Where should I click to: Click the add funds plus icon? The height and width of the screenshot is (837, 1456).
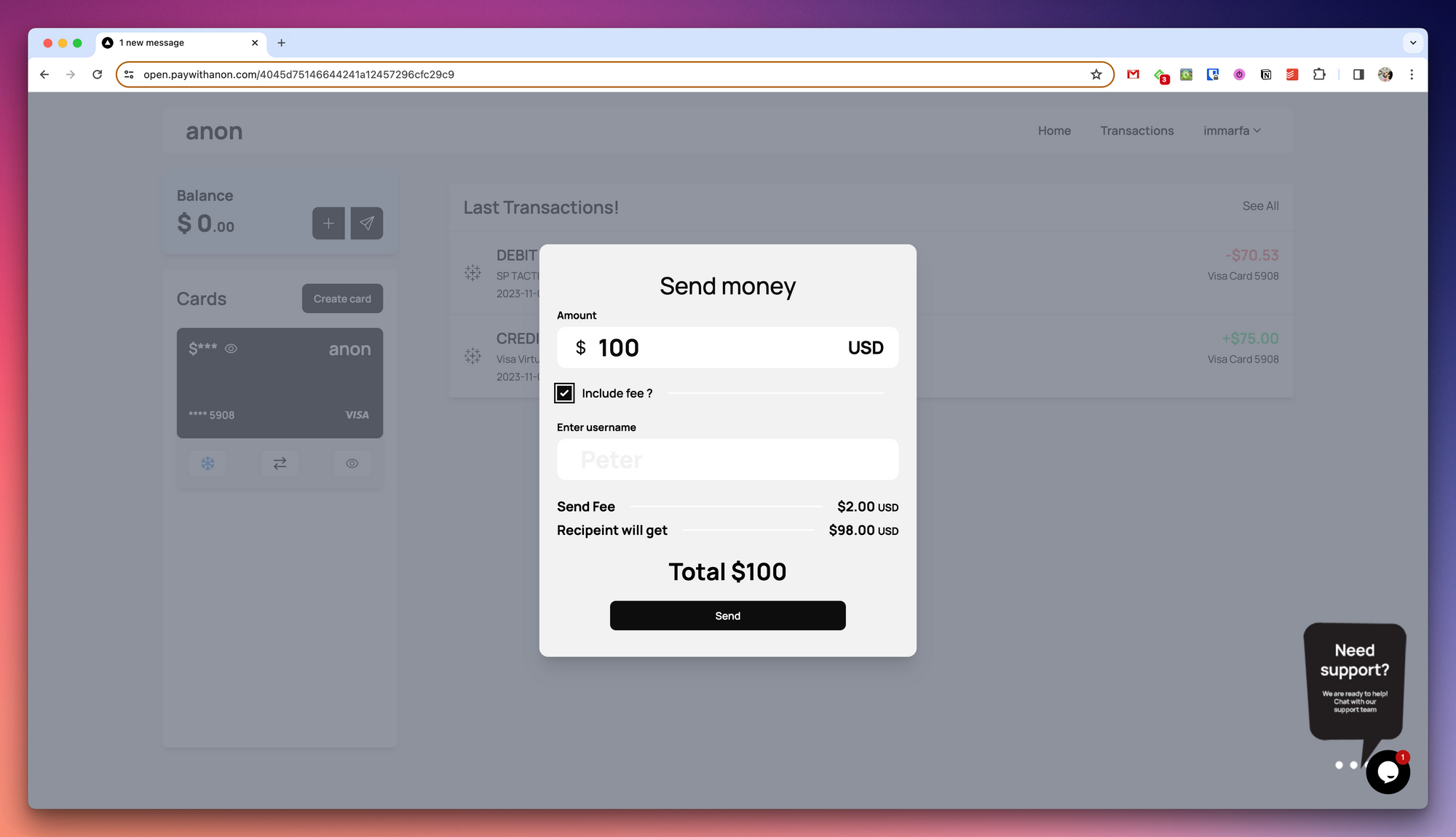coord(328,223)
